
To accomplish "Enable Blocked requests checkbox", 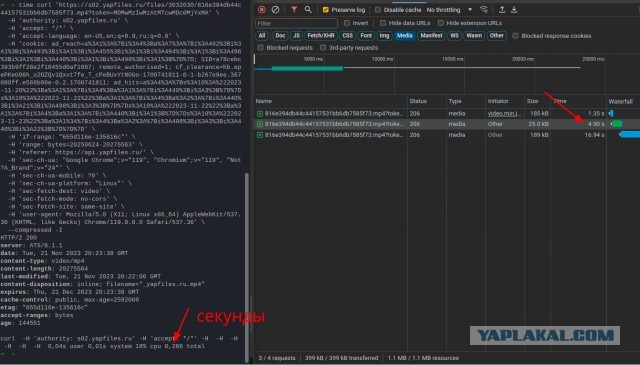I will pos(260,48).
